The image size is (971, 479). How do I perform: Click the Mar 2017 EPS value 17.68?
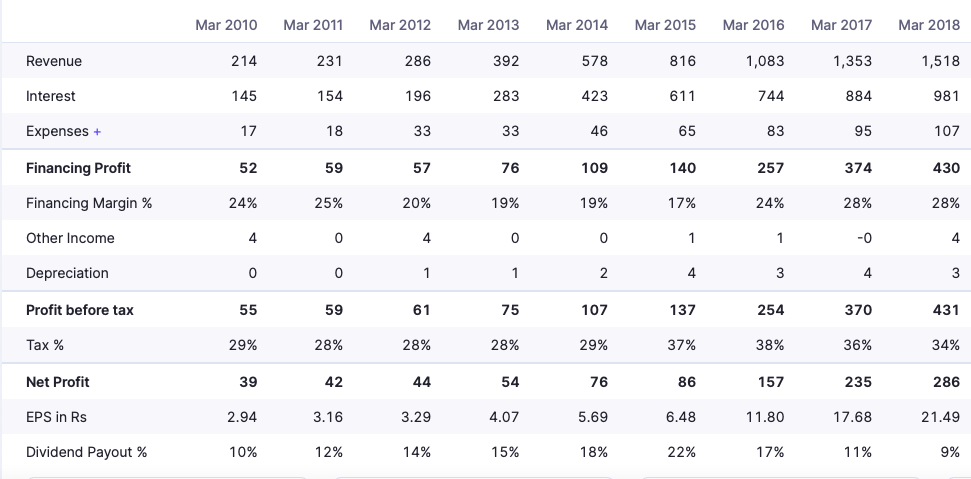click(852, 417)
